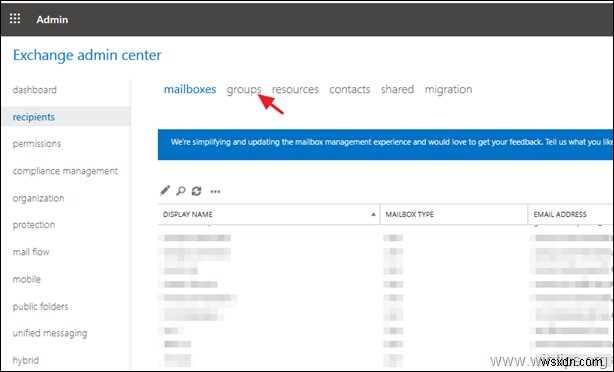Click the pencil edit icon

165,191
